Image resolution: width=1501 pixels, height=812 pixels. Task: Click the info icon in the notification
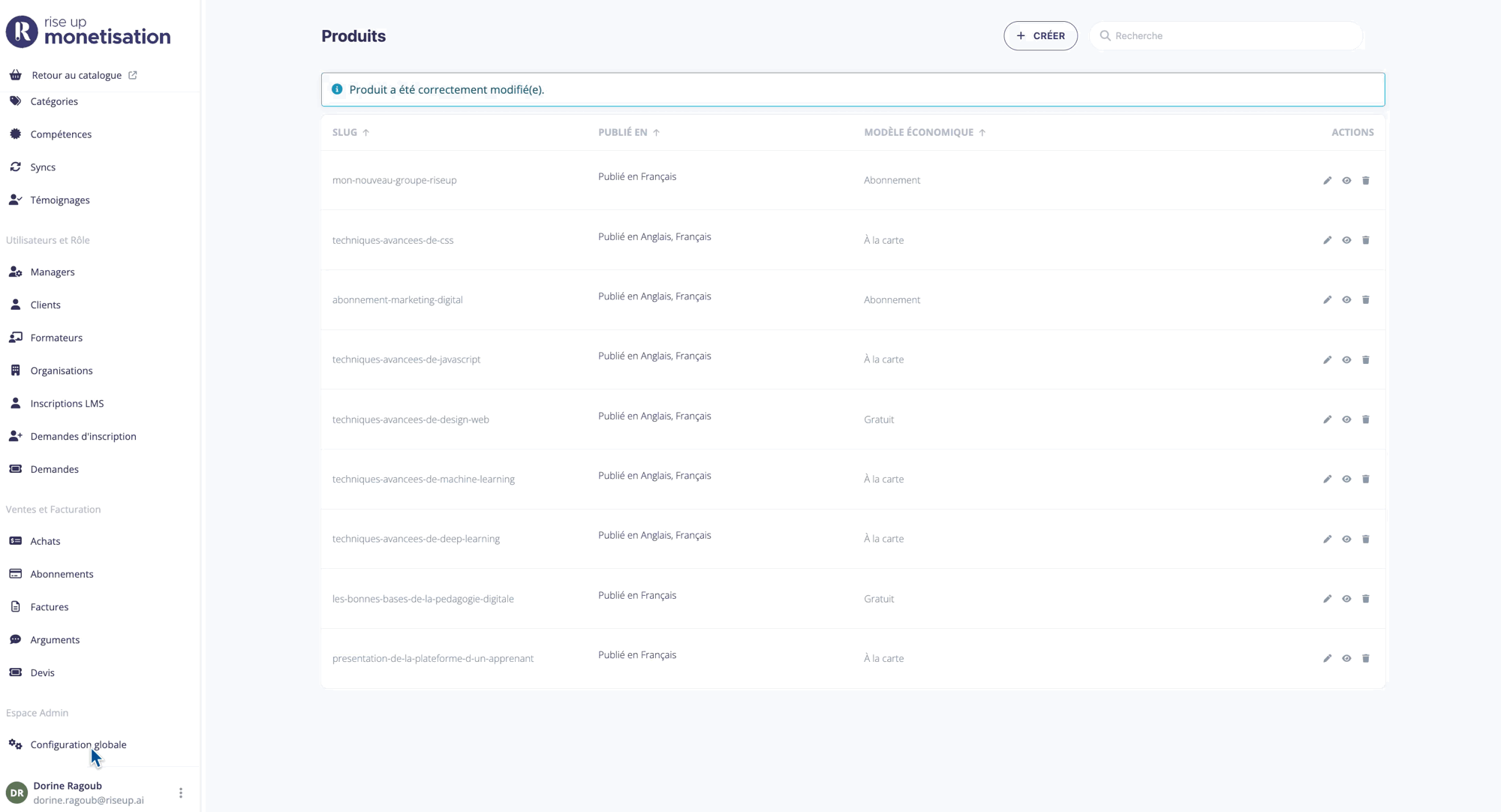click(337, 89)
